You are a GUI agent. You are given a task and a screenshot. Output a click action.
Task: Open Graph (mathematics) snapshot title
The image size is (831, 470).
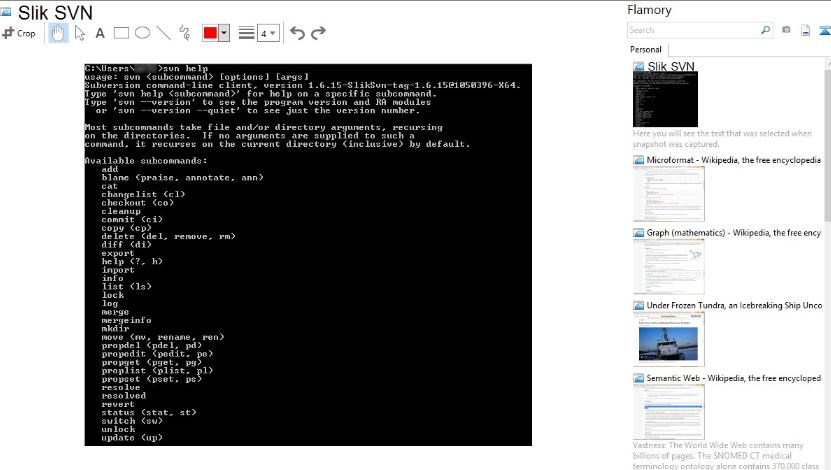pos(733,233)
